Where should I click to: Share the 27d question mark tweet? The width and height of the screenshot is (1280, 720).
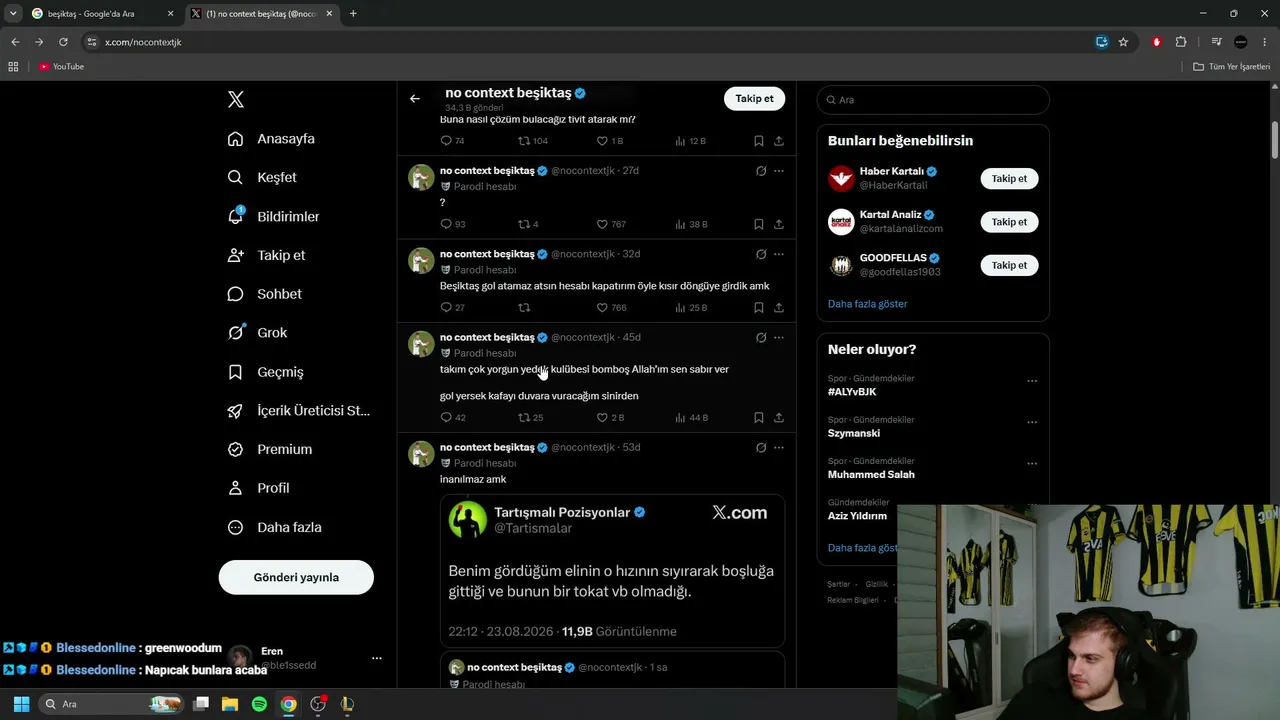(779, 224)
